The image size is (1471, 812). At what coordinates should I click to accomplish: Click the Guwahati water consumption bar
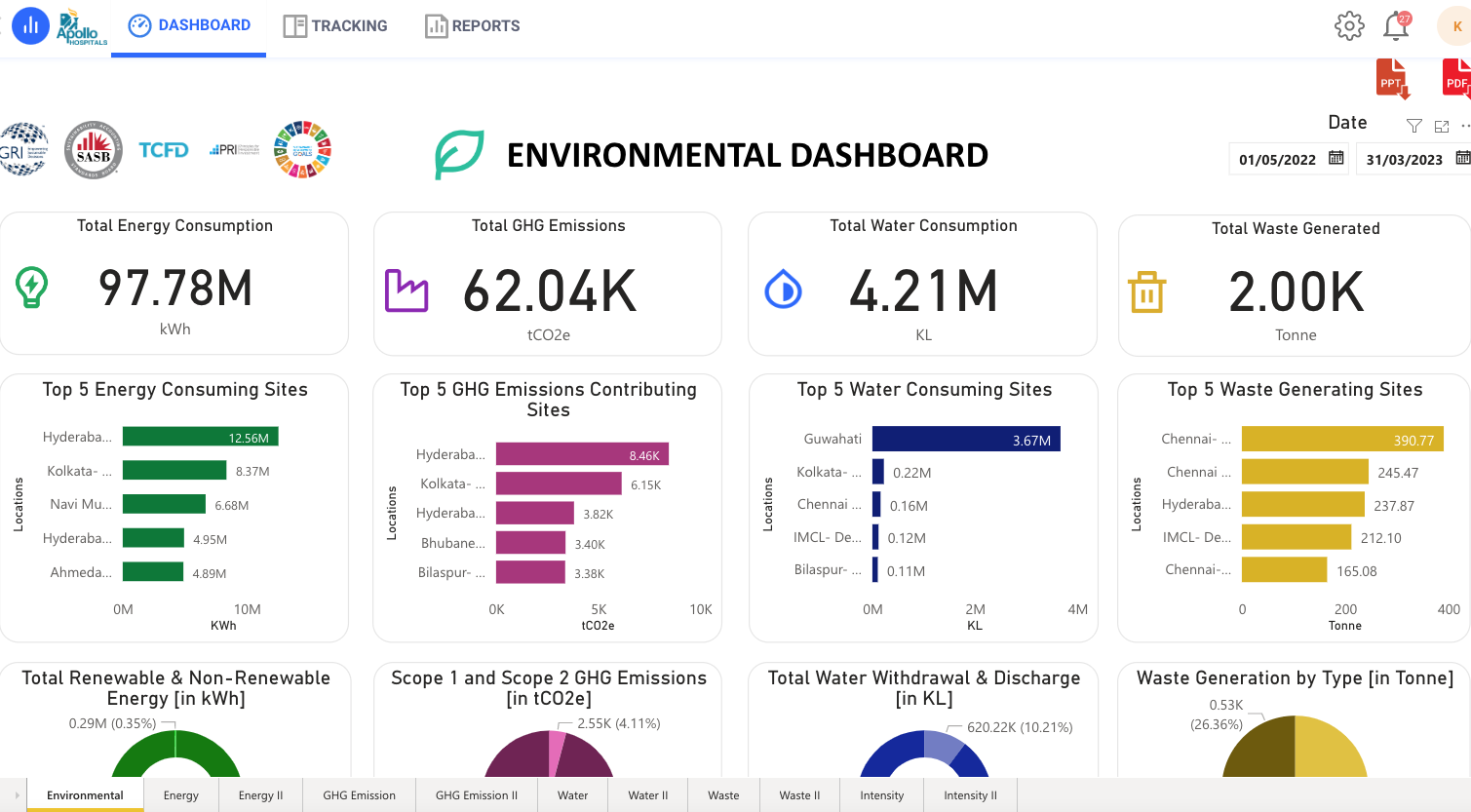coord(965,439)
